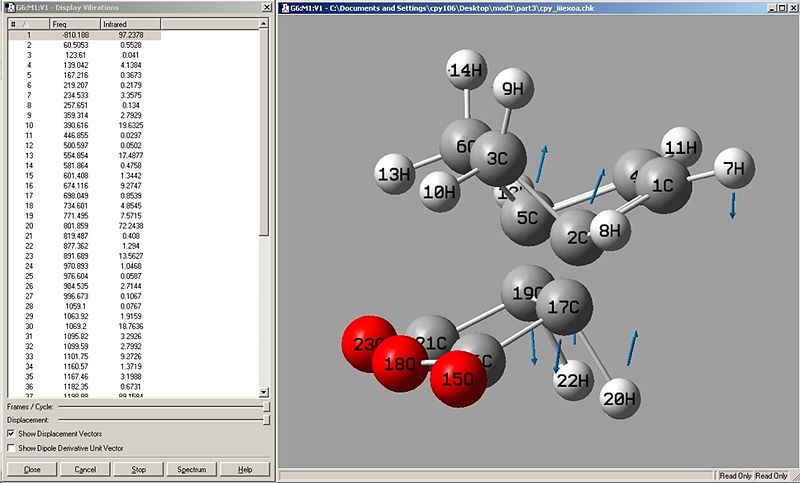Minimize the molecule viewer window

tap(771, 8)
